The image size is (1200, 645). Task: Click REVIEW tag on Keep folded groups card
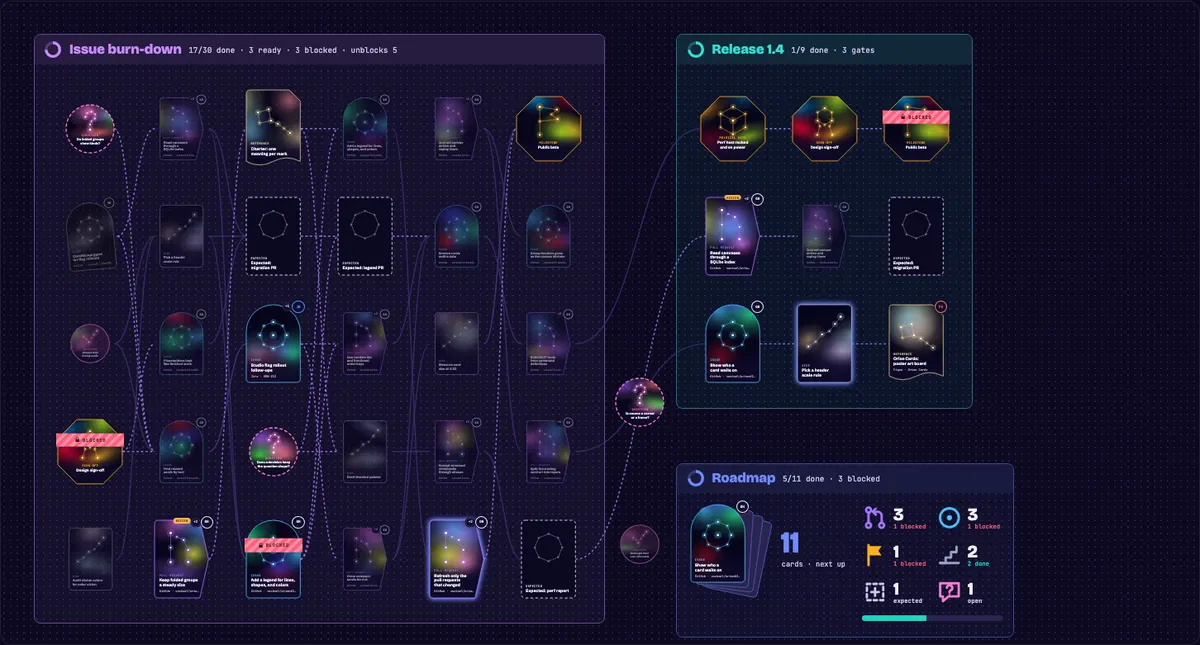(183, 521)
